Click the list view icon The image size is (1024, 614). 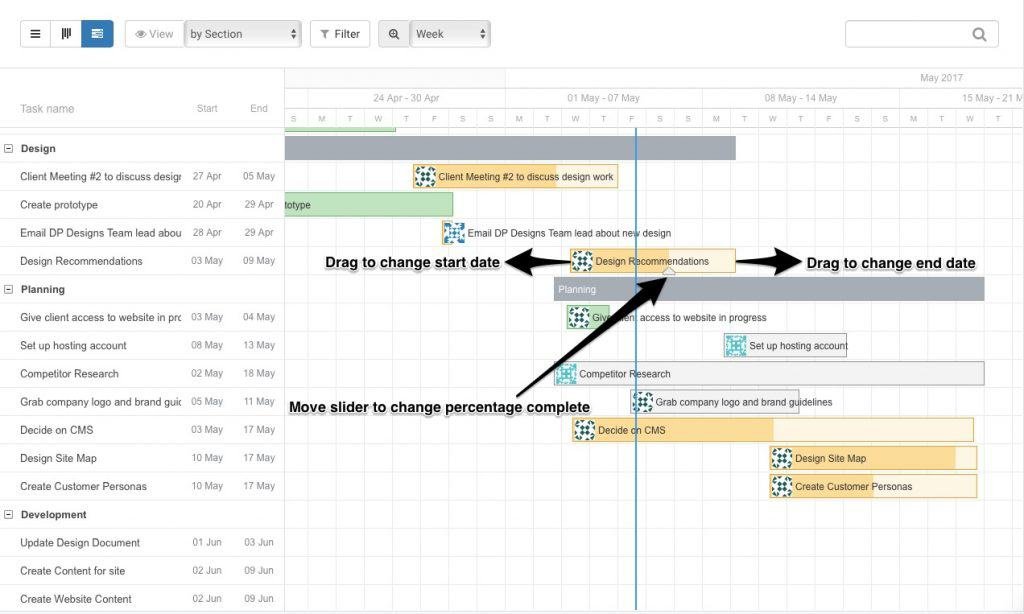tap(35, 33)
